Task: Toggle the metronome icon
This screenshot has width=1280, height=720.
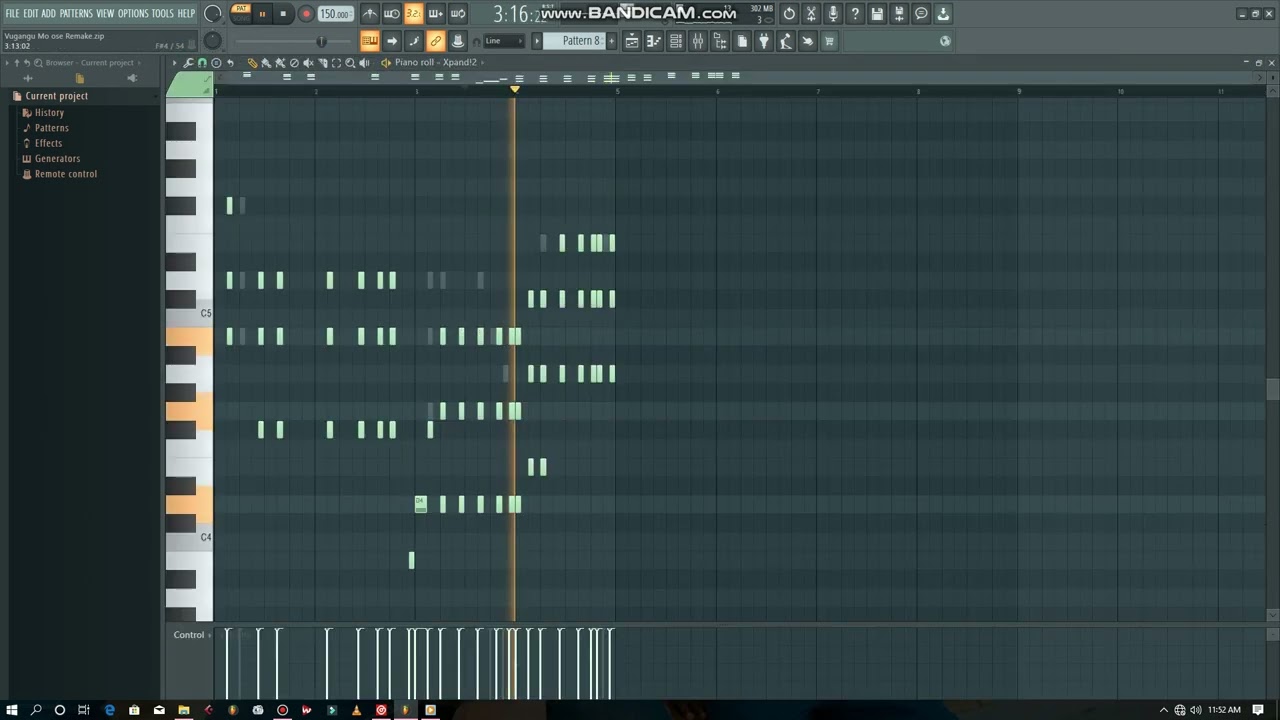Action: [x=370, y=14]
